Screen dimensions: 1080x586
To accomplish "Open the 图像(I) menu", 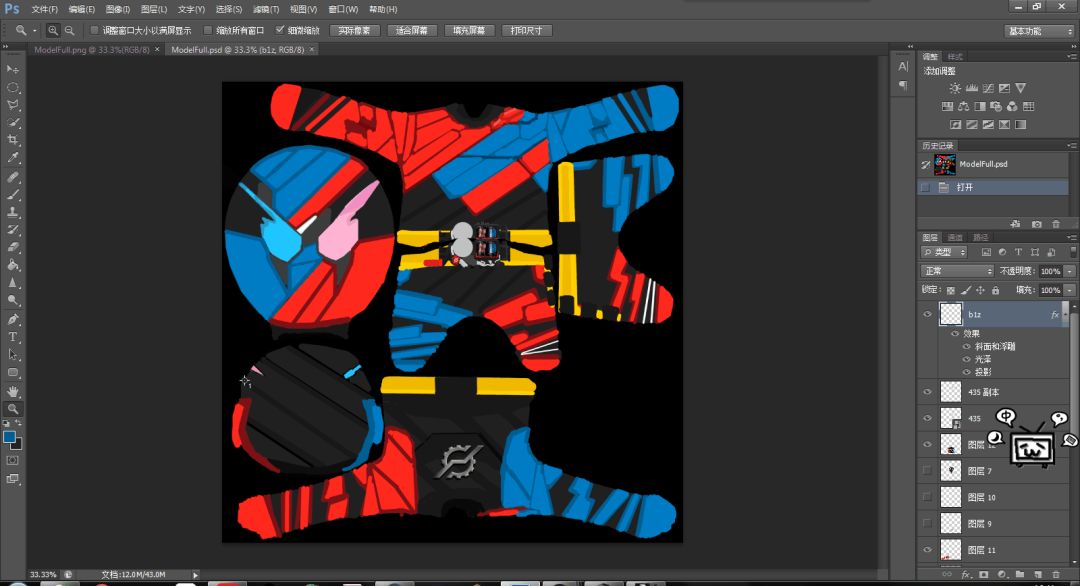I will [x=118, y=10].
